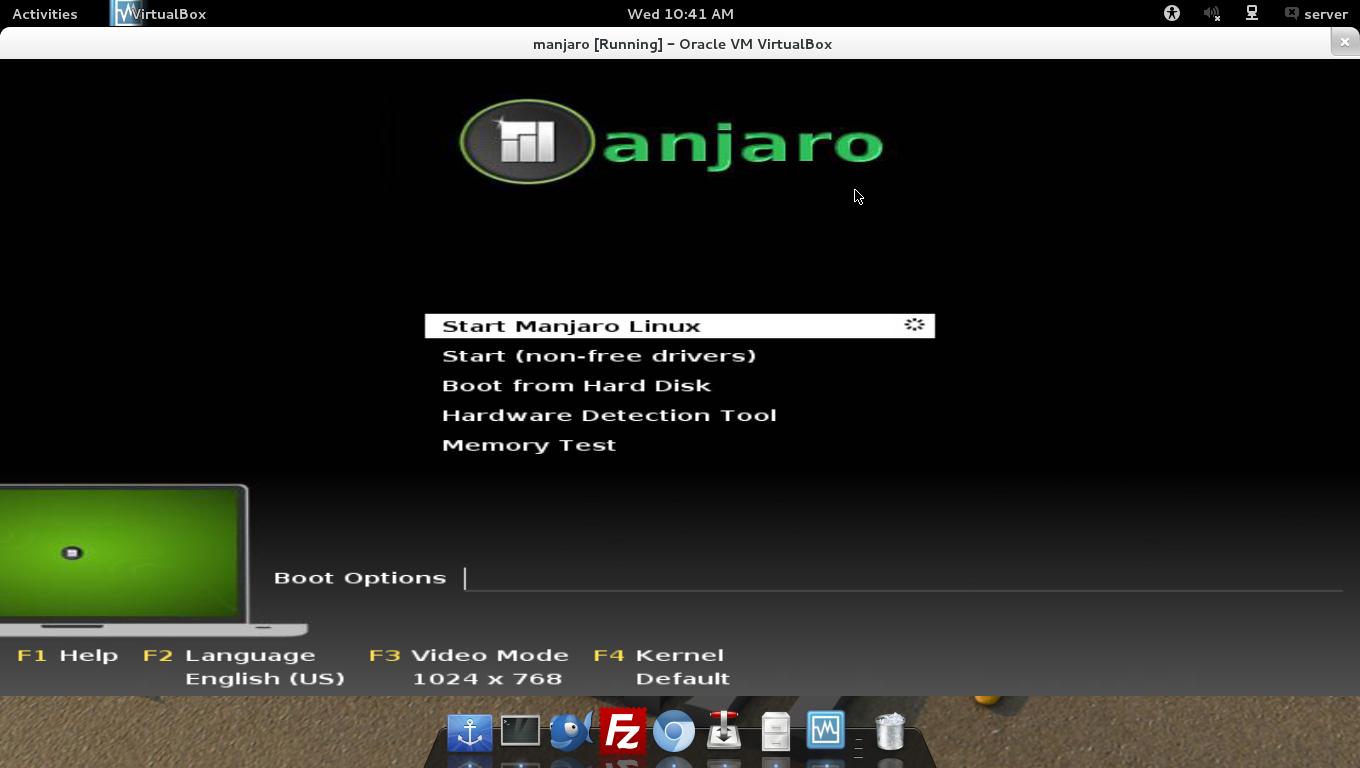Open the Trash bin in the dock
The width and height of the screenshot is (1360, 768).
click(889, 731)
